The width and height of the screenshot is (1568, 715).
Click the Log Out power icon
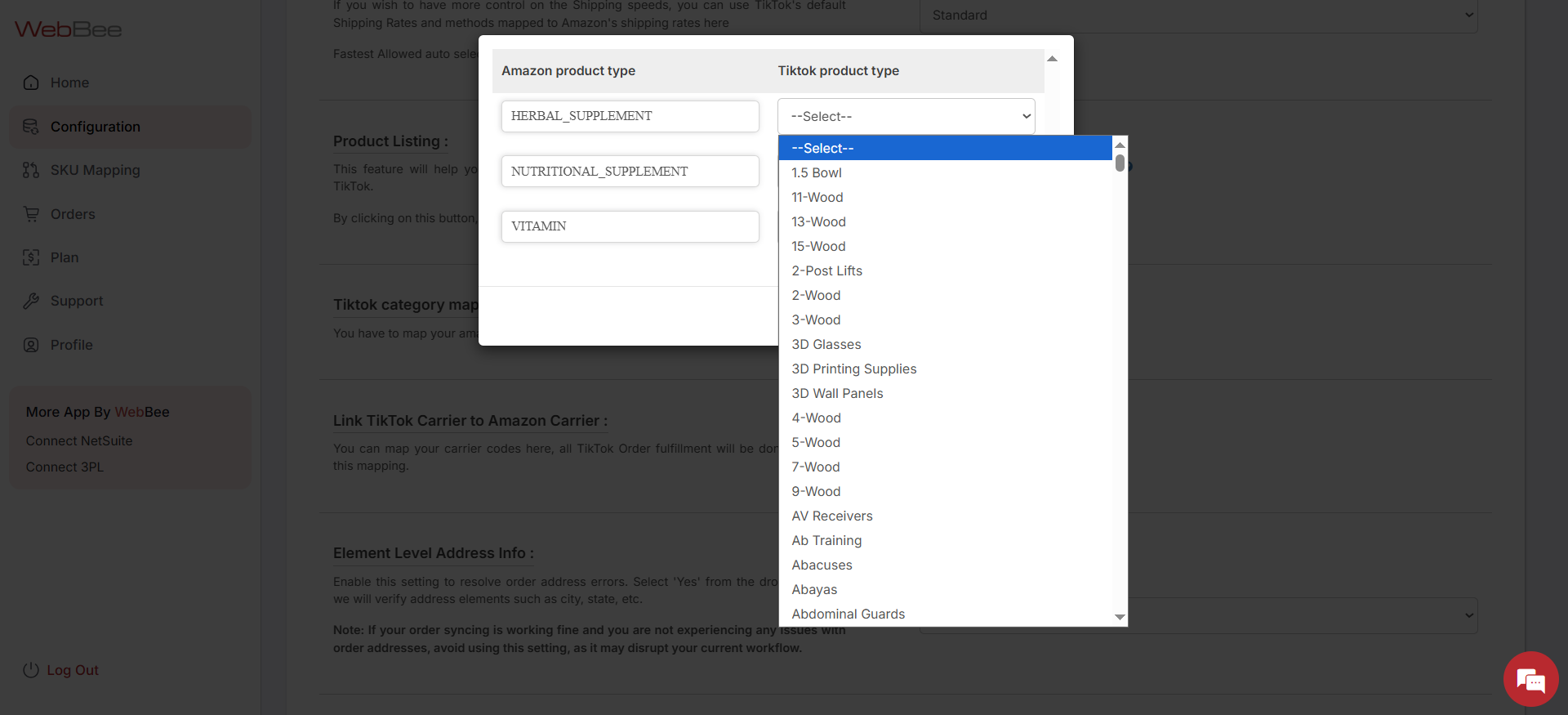(31, 670)
